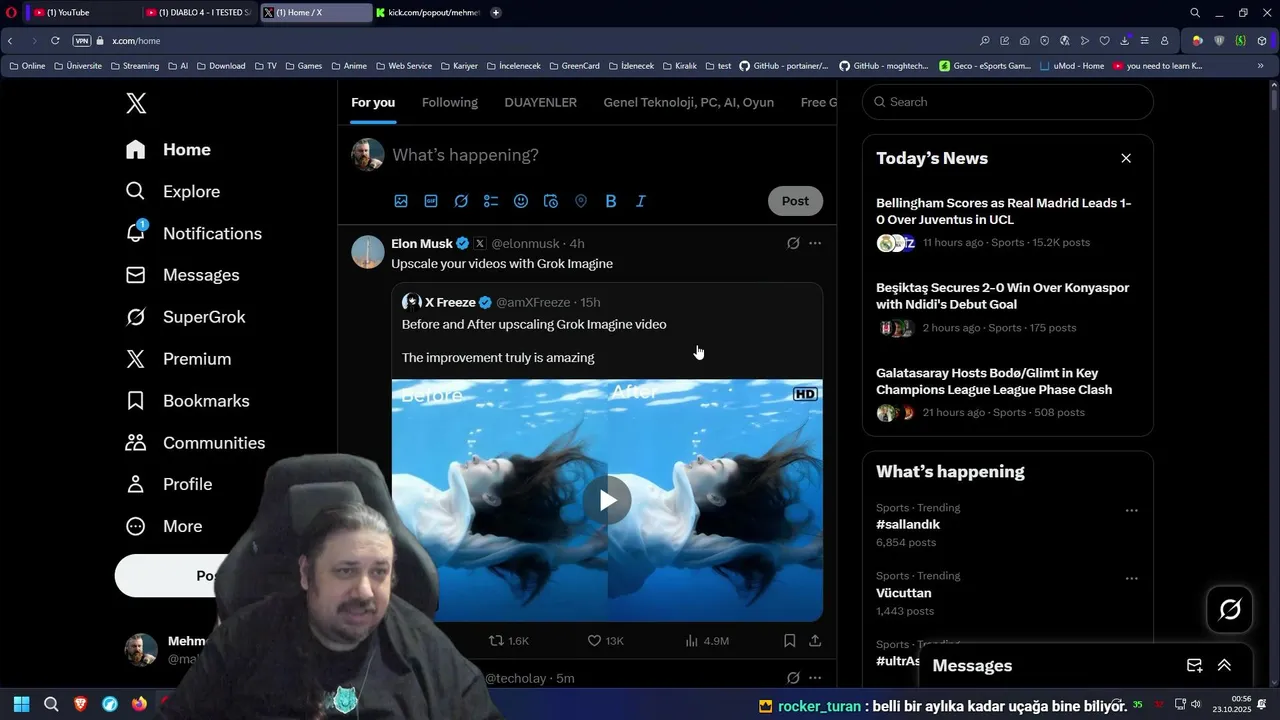Expand the Streaming bookmarks folder
This screenshot has width=1280, height=720.
pos(134,66)
